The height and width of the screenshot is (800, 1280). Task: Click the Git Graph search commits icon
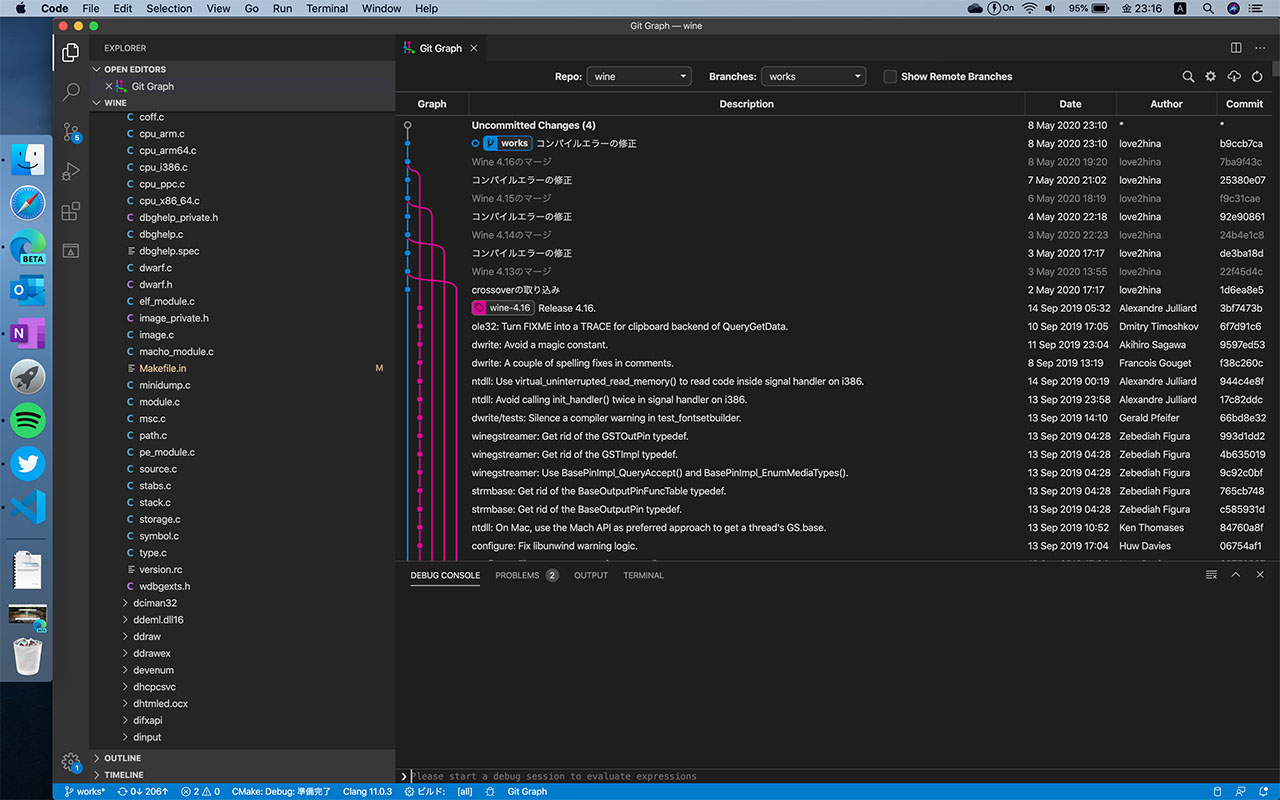click(1188, 76)
